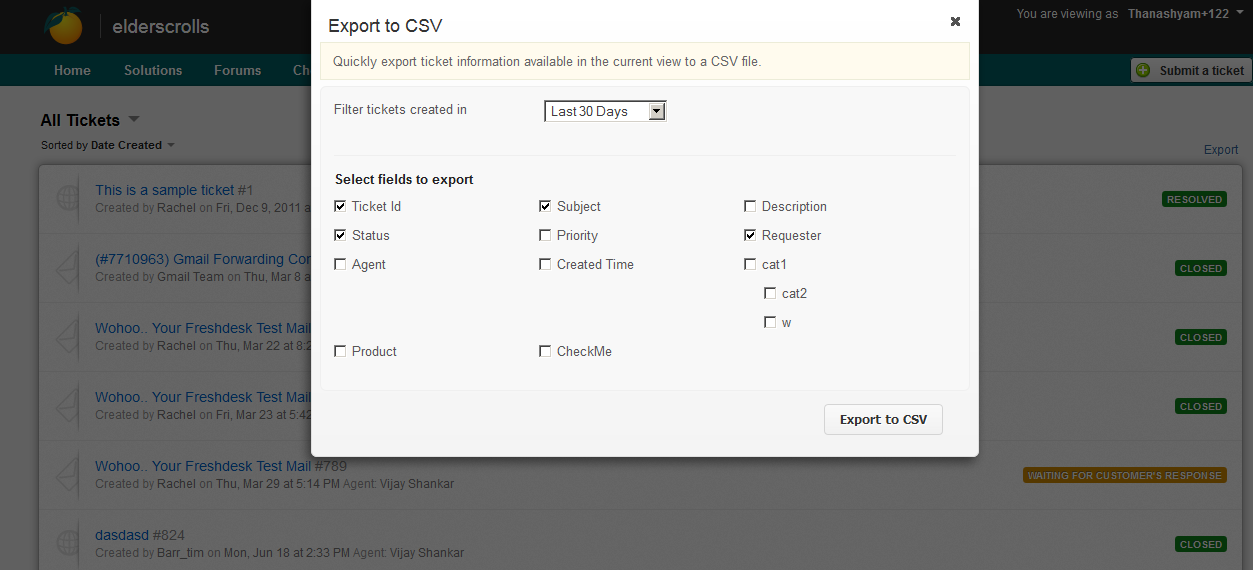Toggle the Ticket Id checkbox
Screen dimensions: 1253x570
(341, 206)
